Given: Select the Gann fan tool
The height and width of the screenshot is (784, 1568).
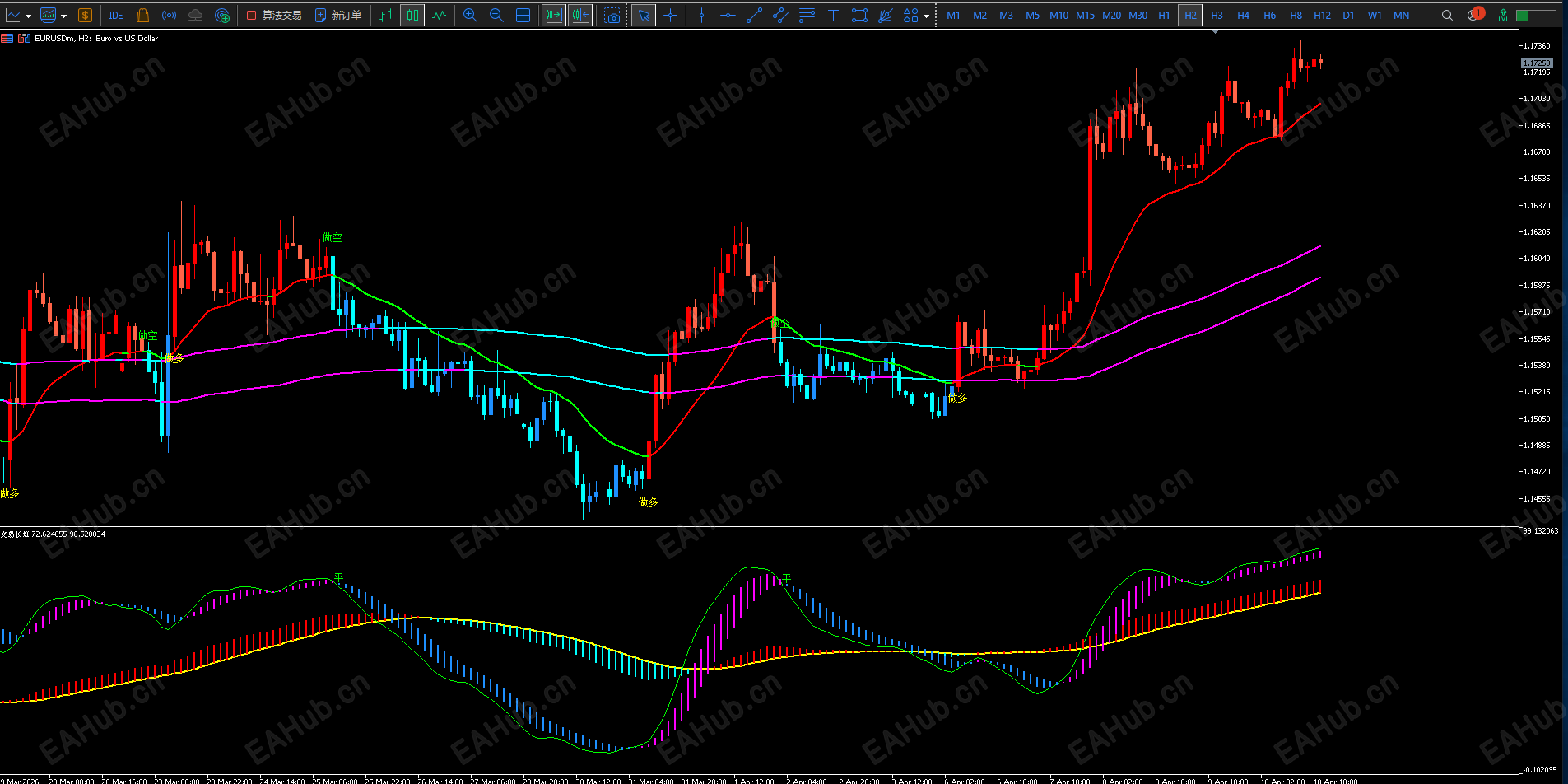Looking at the screenshot, I should (x=886, y=15).
